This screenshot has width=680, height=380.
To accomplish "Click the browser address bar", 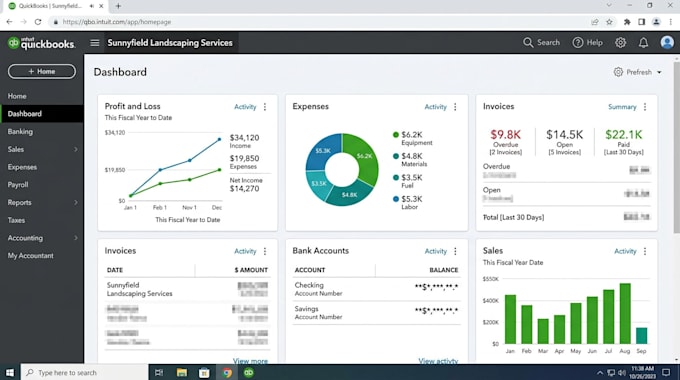I will coord(319,22).
